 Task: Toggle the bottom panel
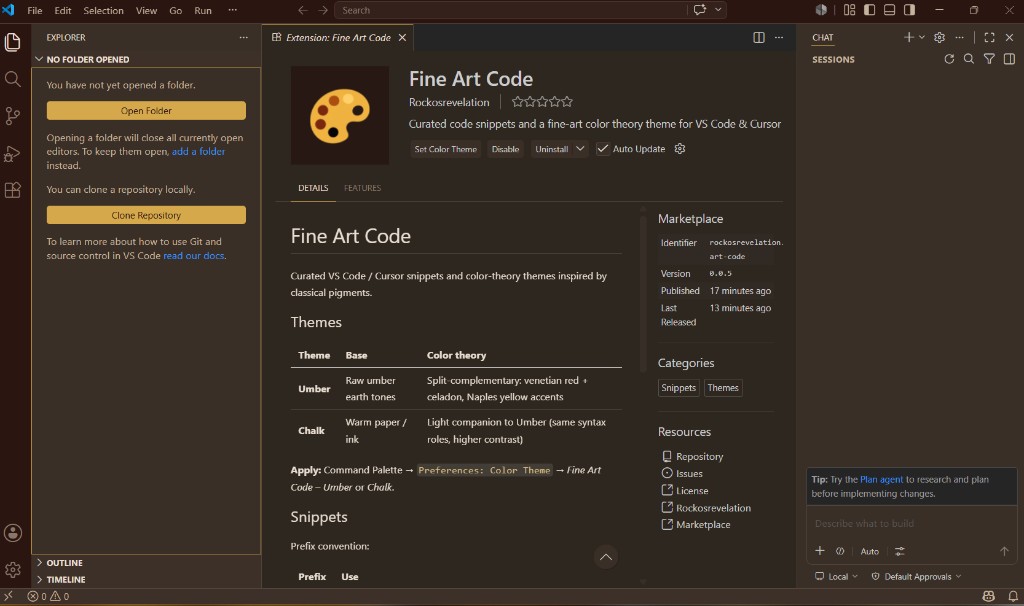pyautogui.click(x=889, y=10)
